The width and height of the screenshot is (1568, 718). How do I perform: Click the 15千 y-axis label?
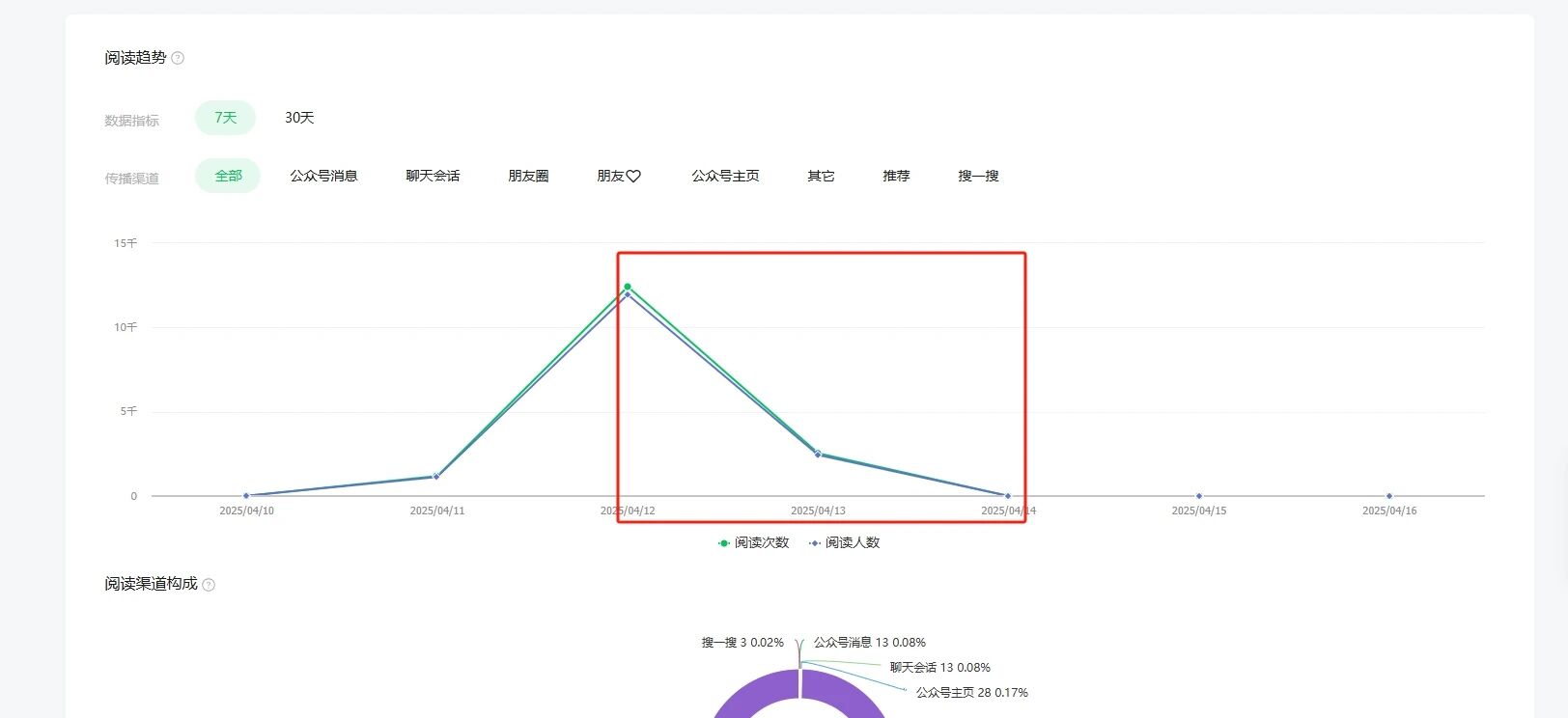click(x=126, y=243)
